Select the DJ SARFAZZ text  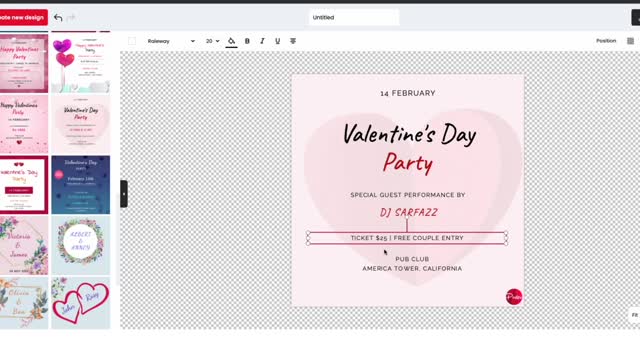[x=409, y=212]
